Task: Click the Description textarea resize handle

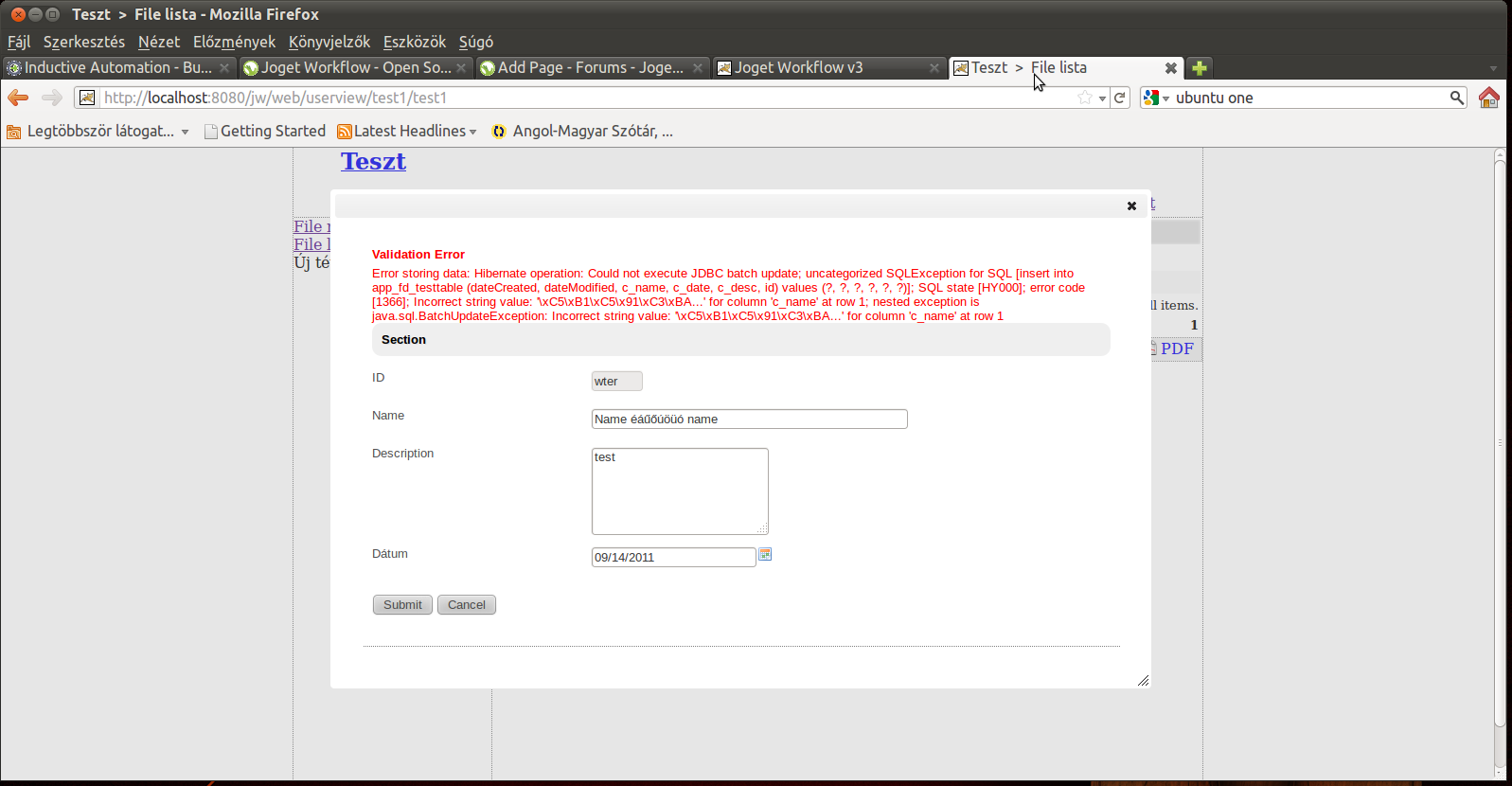Action: pyautogui.click(x=763, y=529)
